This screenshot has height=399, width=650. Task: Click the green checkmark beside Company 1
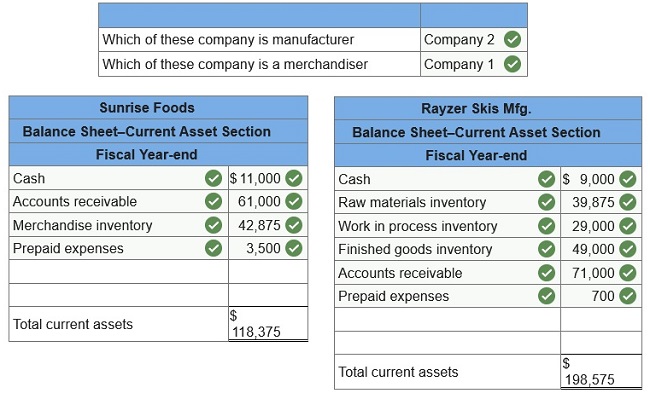click(512, 64)
